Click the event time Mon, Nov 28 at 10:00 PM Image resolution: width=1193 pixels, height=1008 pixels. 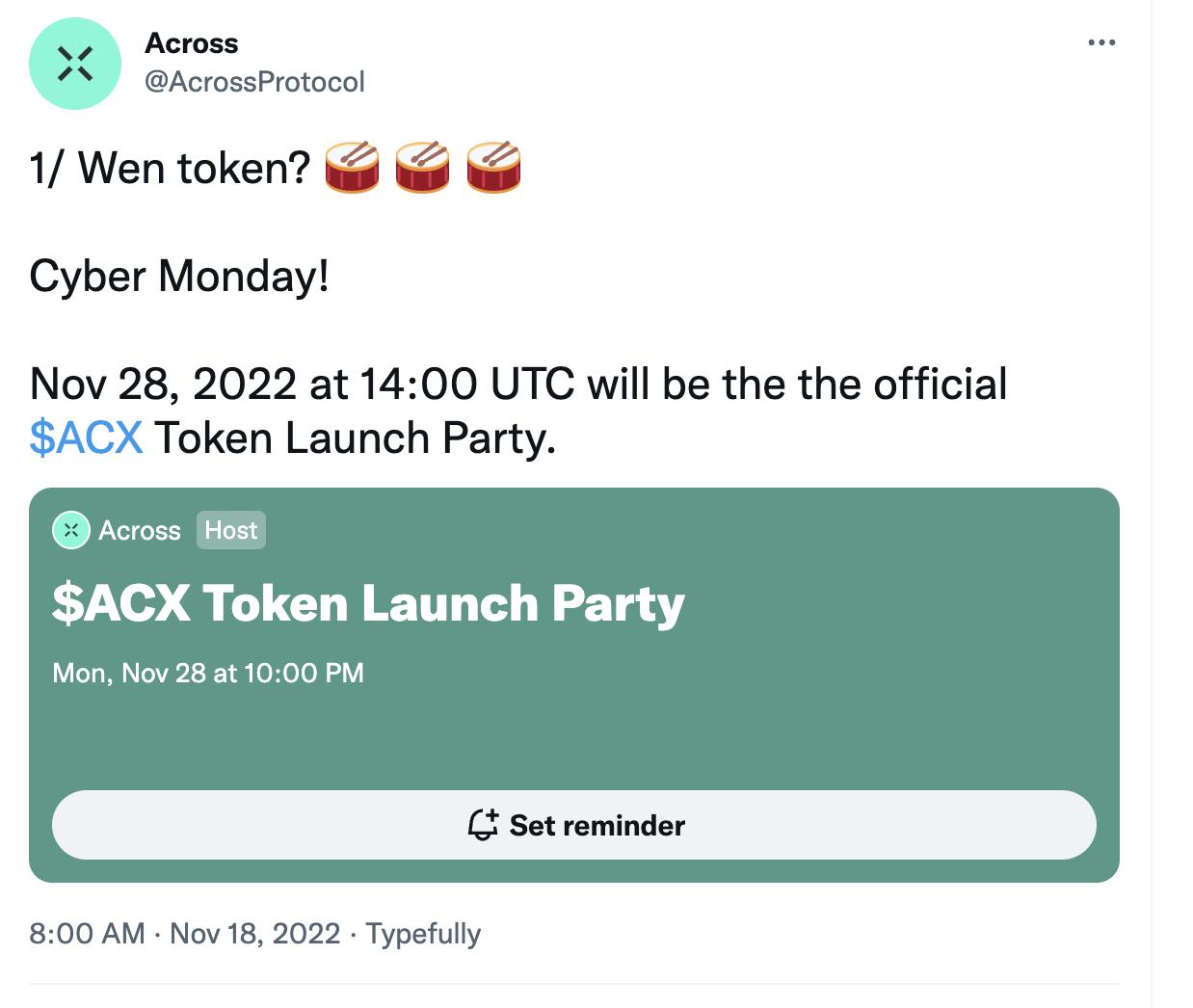point(207,673)
